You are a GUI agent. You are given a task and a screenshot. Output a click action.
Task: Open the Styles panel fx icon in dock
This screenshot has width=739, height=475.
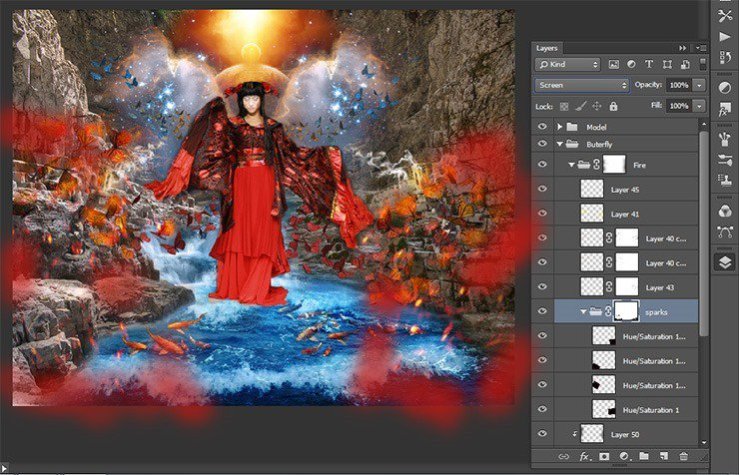coord(725,111)
